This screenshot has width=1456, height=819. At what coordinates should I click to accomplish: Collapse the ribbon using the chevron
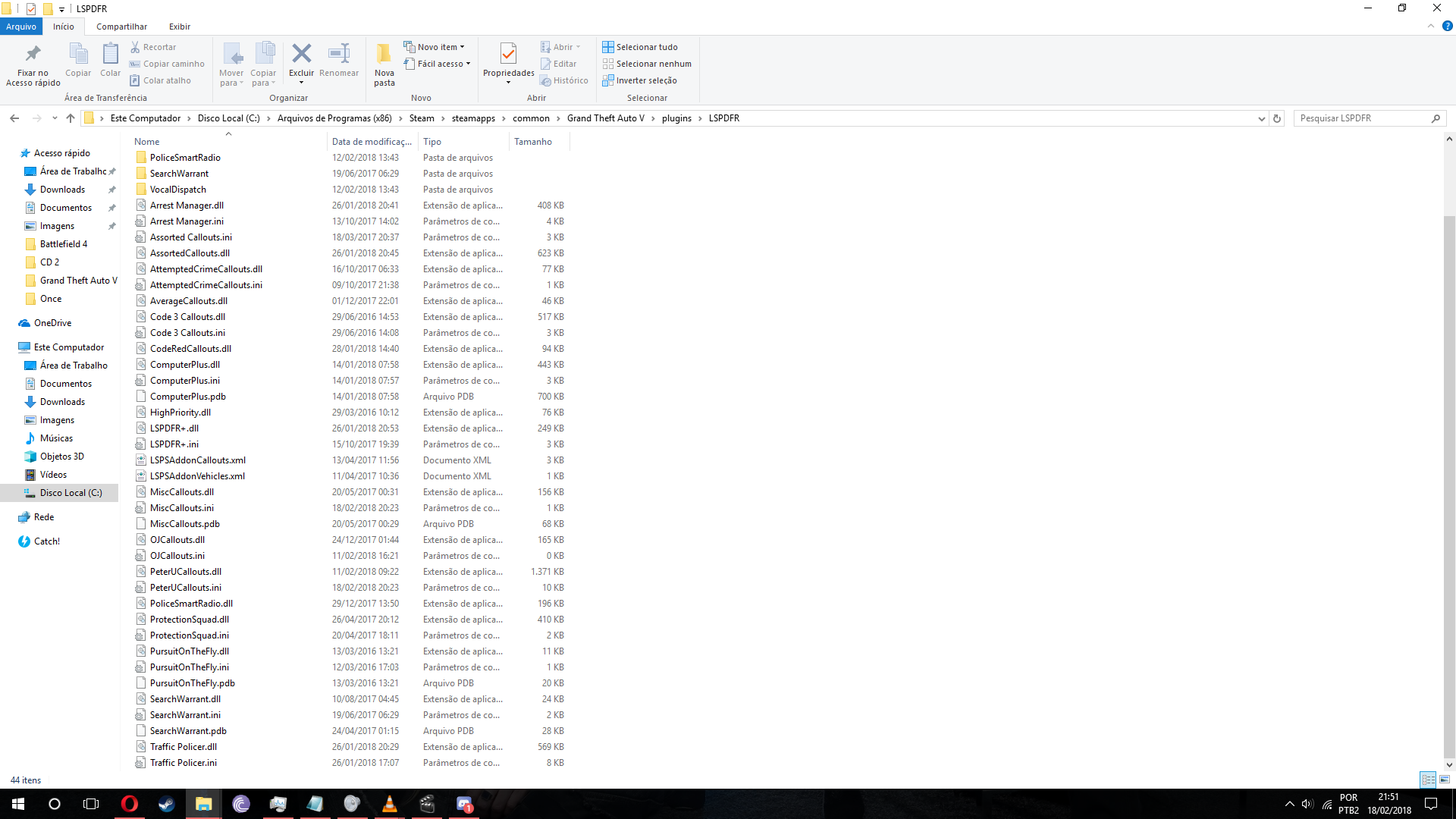coord(1431,26)
